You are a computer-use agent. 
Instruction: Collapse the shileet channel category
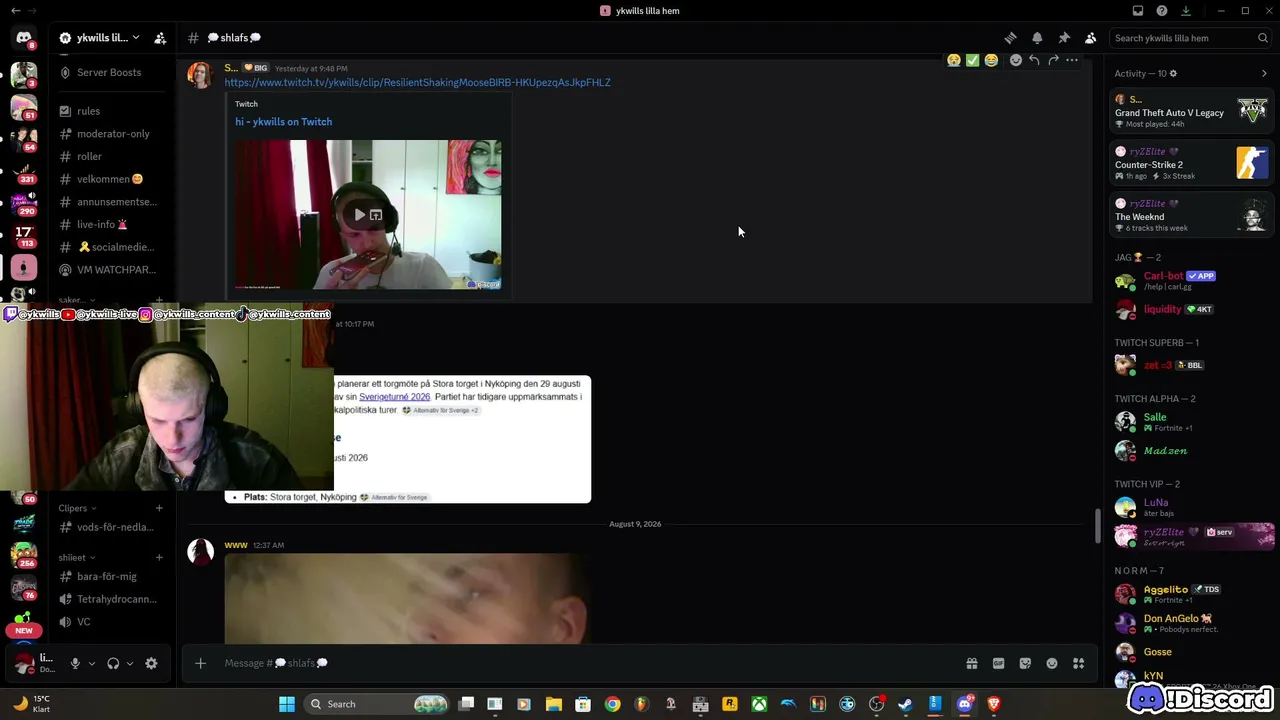click(76, 557)
